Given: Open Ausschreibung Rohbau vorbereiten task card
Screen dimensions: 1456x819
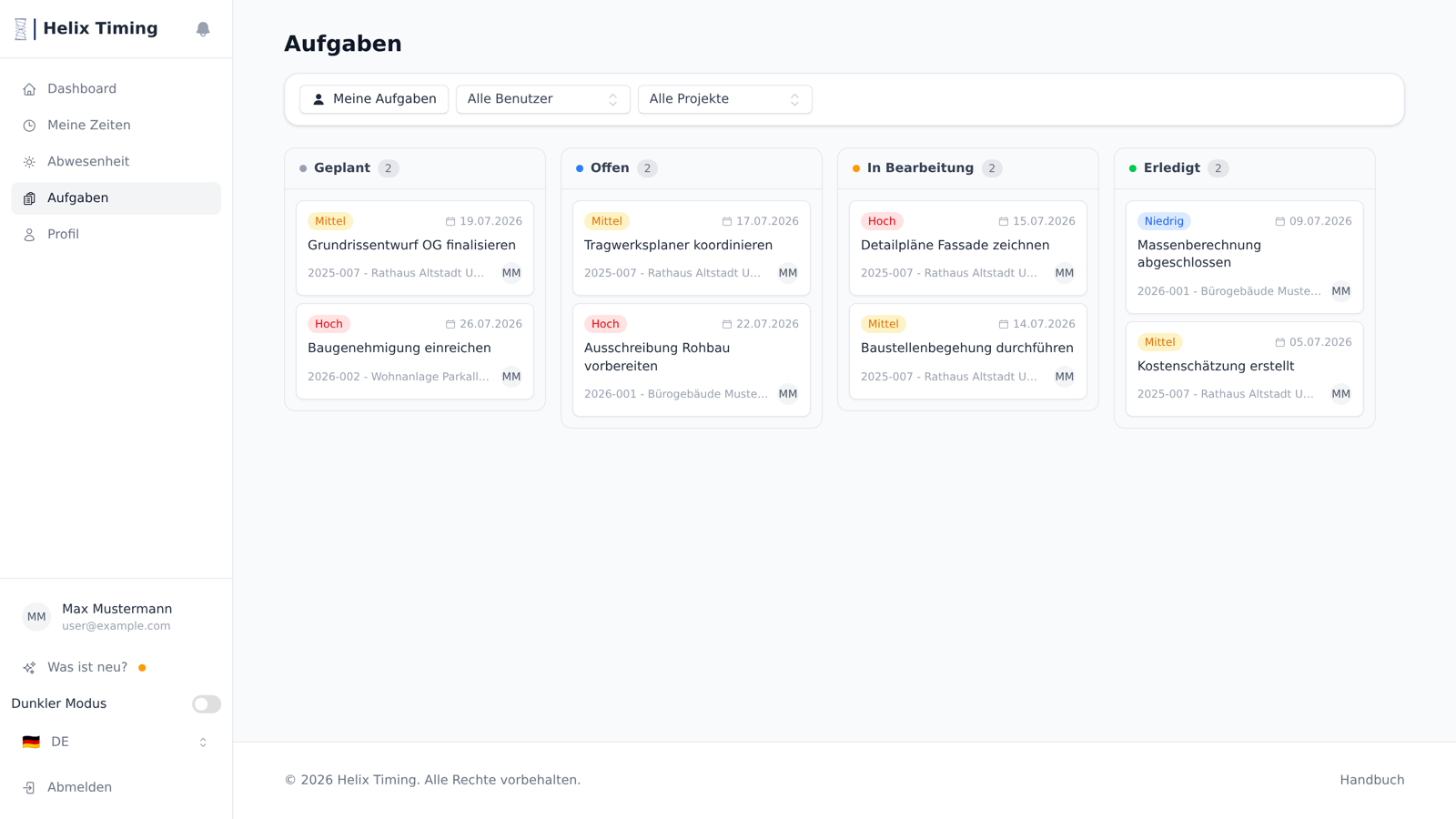Looking at the screenshot, I should point(692,360).
